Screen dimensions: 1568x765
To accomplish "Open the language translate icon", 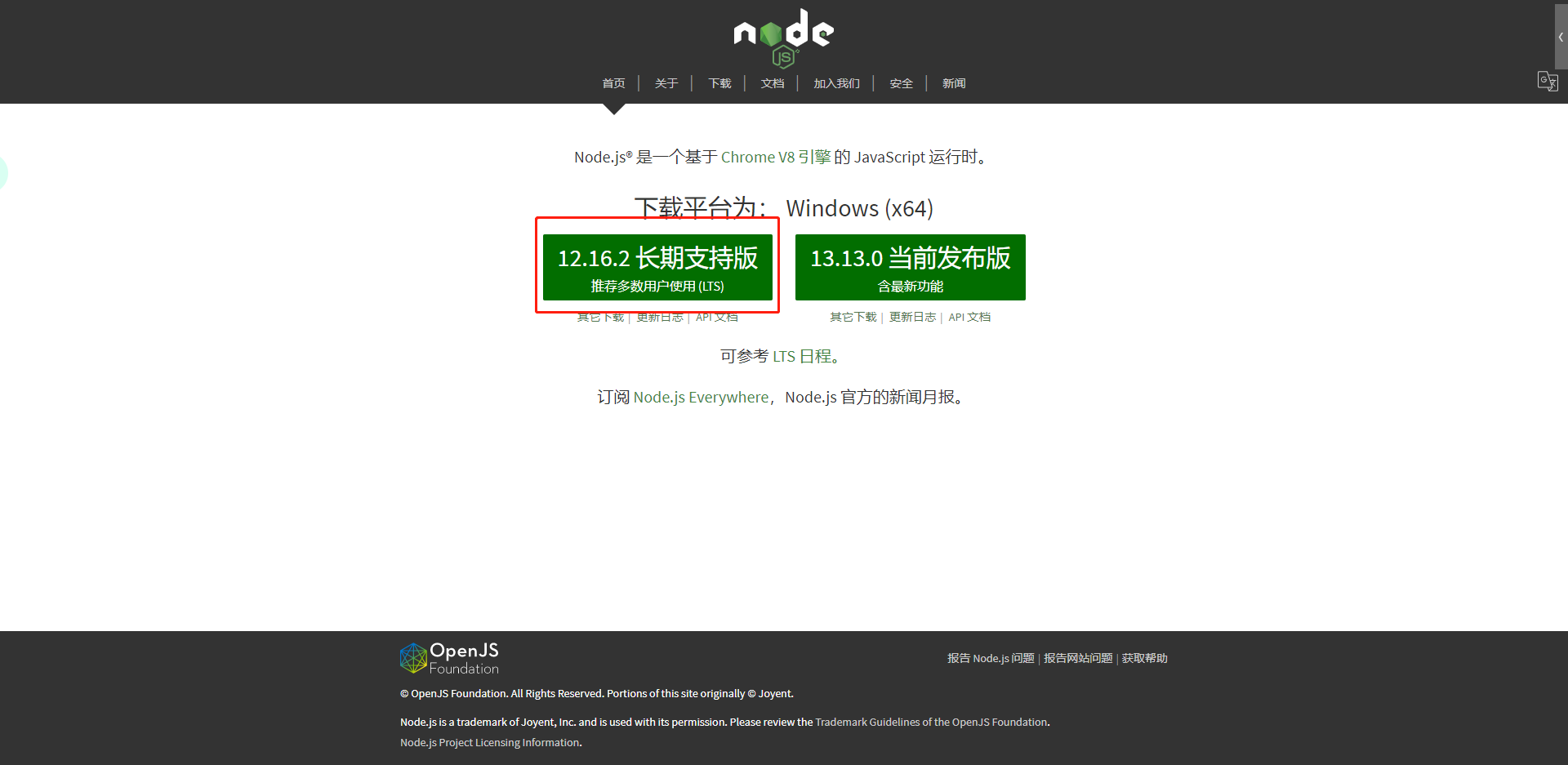I will (x=1548, y=82).
